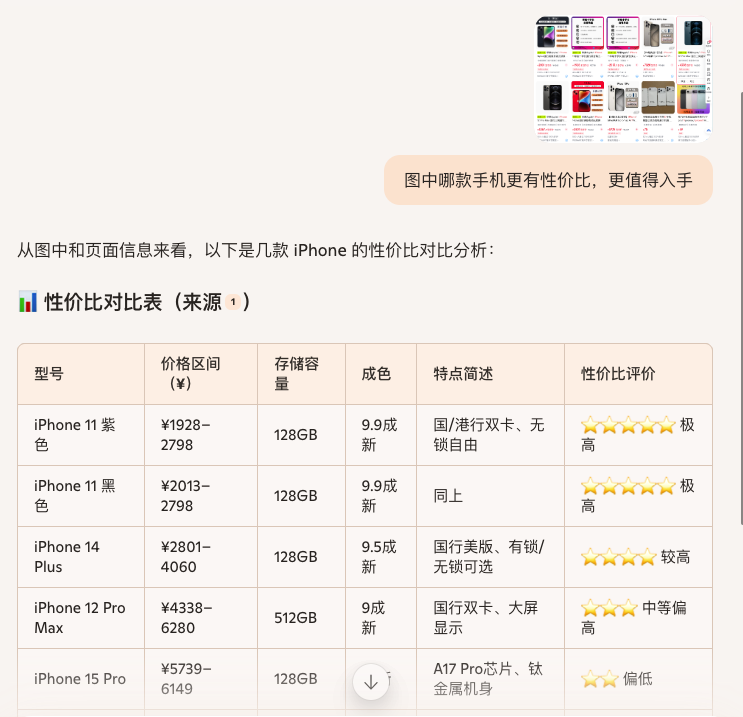Click the 性价比评价 column header
This screenshot has width=743, height=717.
tap(638, 374)
